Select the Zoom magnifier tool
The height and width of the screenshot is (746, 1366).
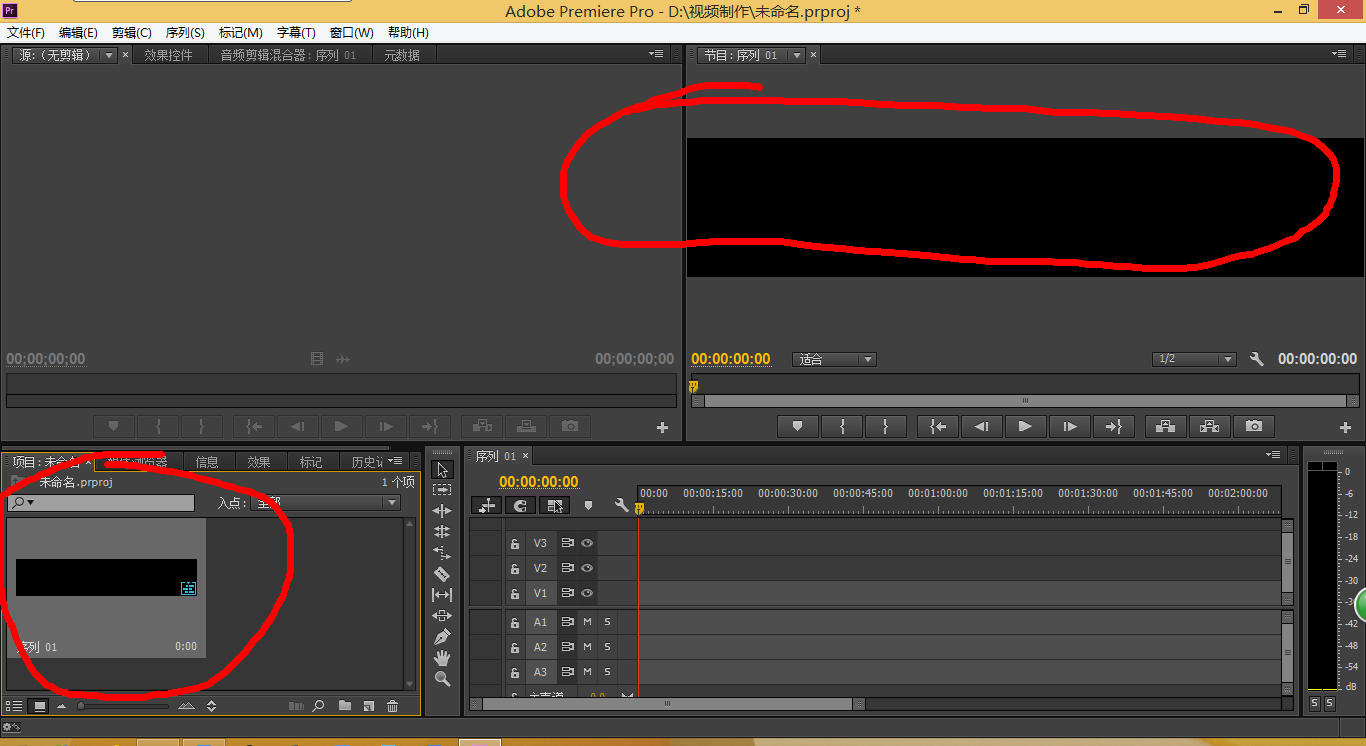(x=442, y=679)
